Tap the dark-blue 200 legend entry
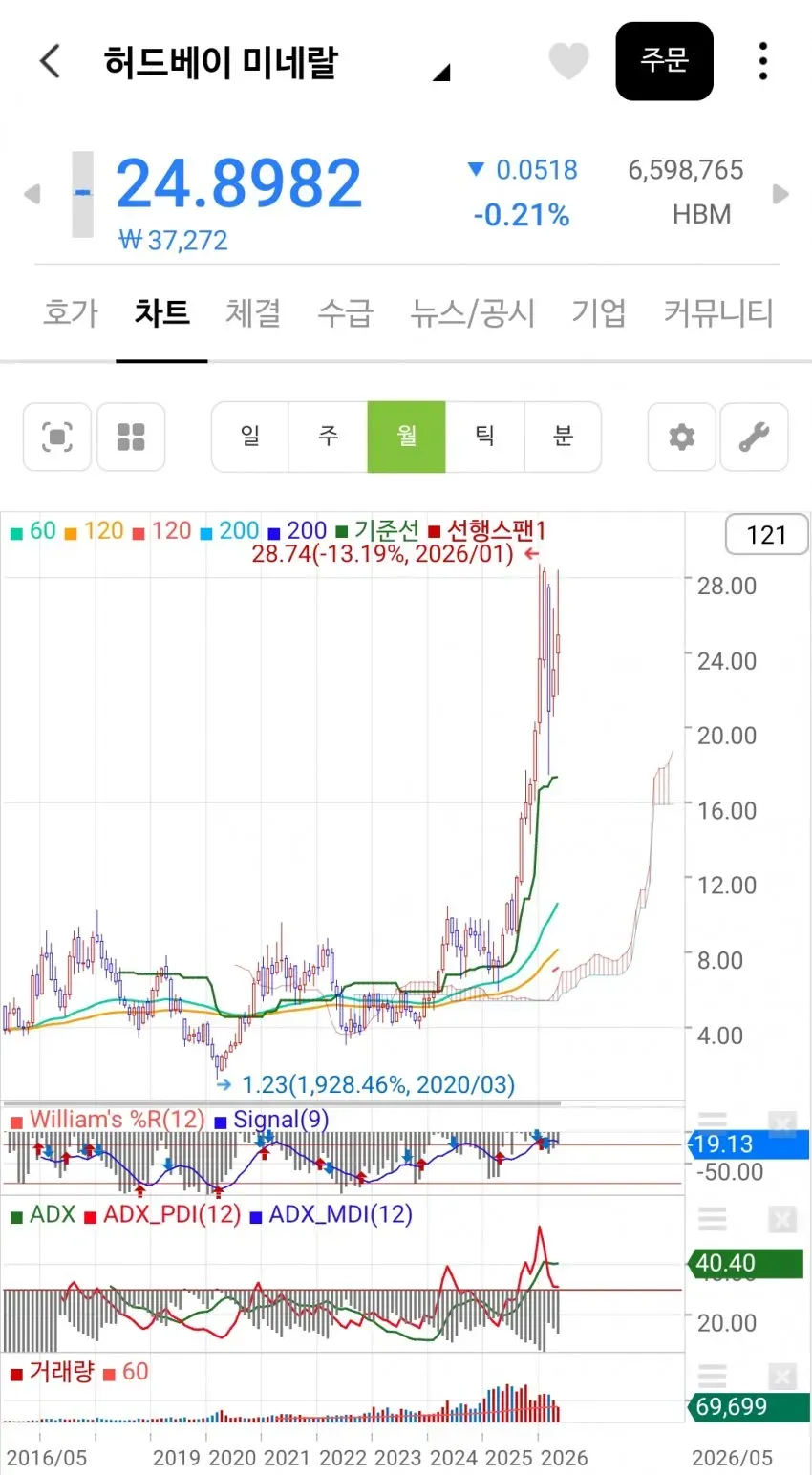The image size is (812, 1475). pyautogui.click(x=297, y=531)
